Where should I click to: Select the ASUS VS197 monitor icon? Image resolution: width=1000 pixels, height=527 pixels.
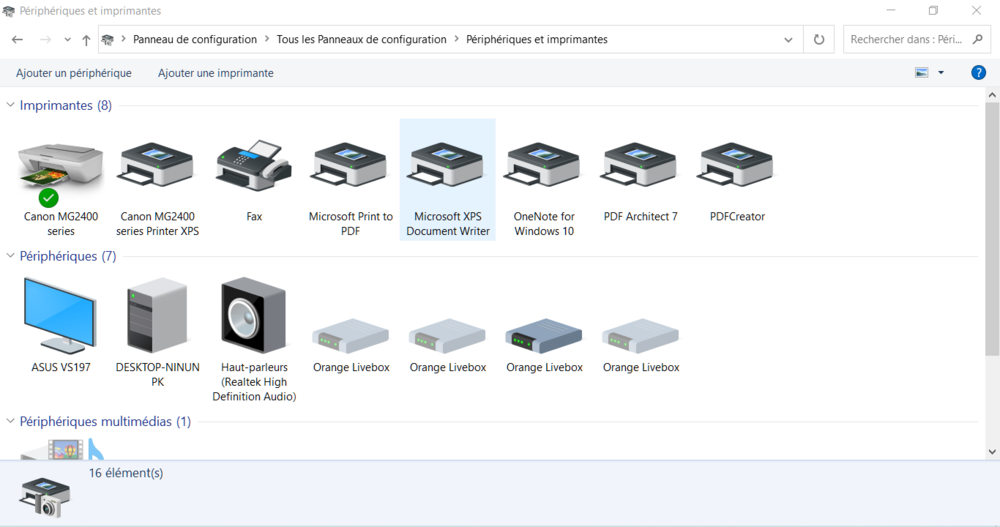[60, 317]
